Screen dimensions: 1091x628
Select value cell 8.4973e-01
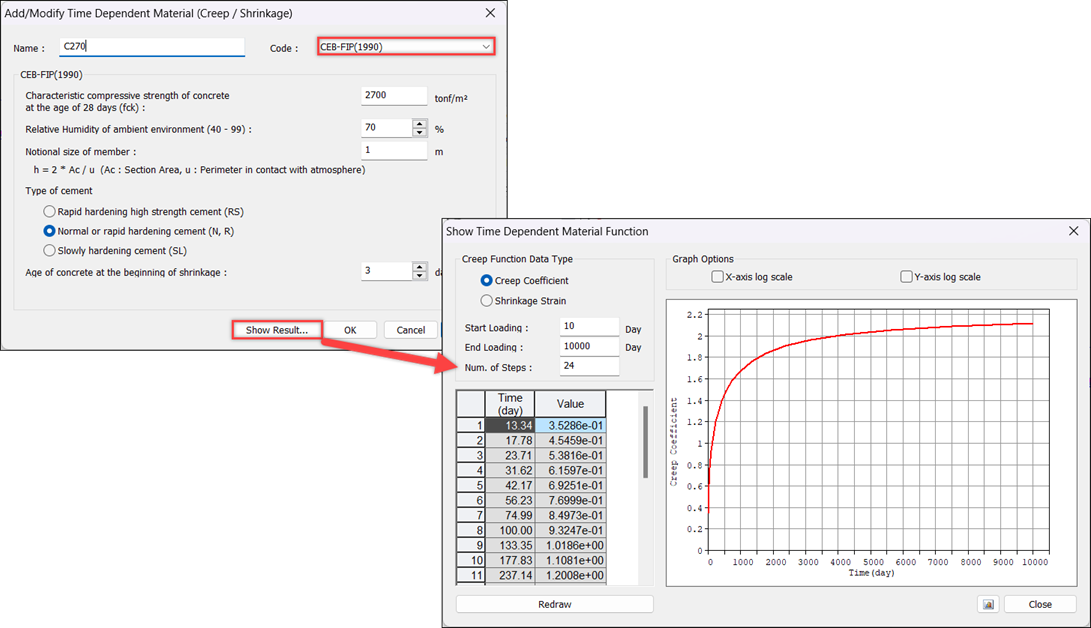[570, 515]
